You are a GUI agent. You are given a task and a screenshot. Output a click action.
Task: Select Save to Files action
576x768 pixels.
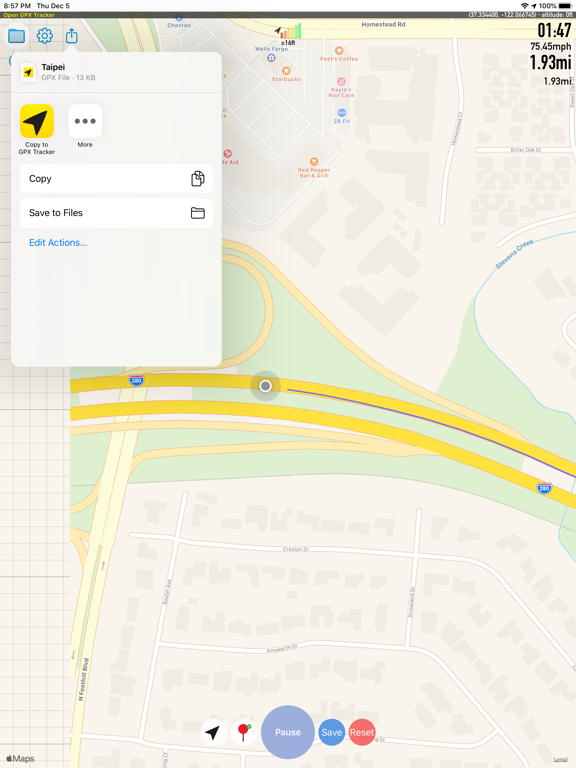[116, 213]
